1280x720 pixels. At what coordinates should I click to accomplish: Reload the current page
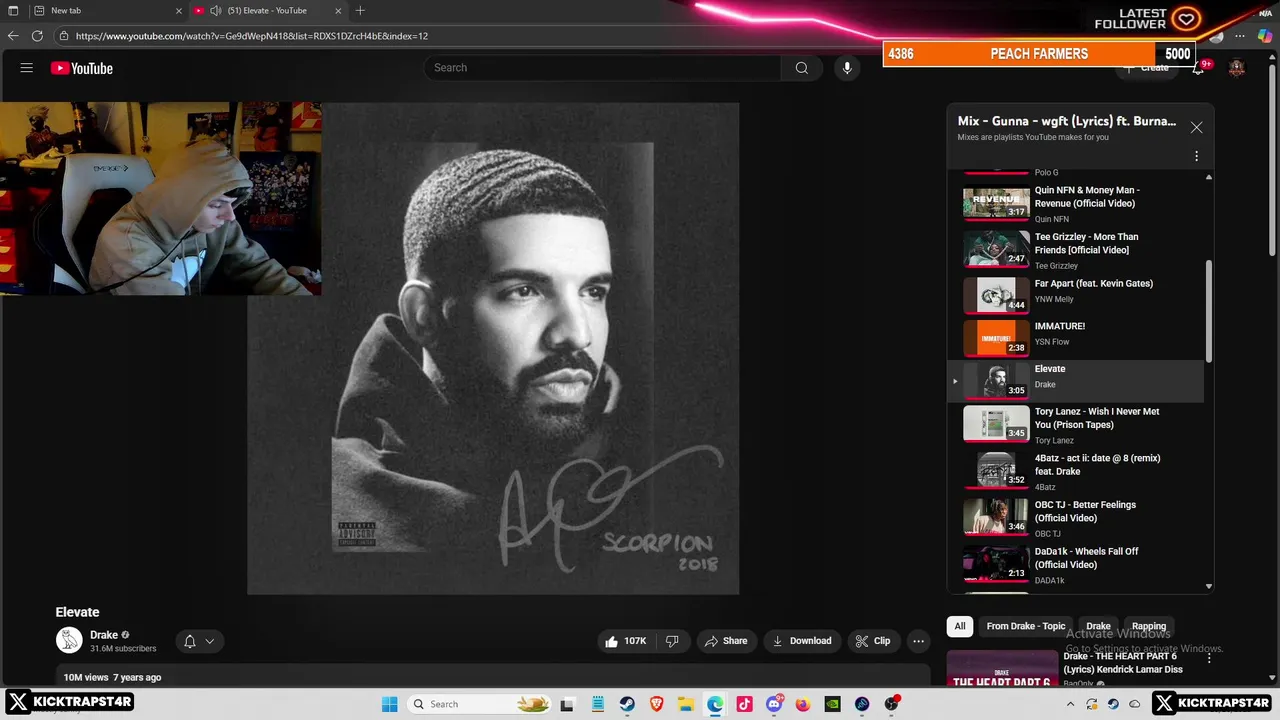coord(37,36)
